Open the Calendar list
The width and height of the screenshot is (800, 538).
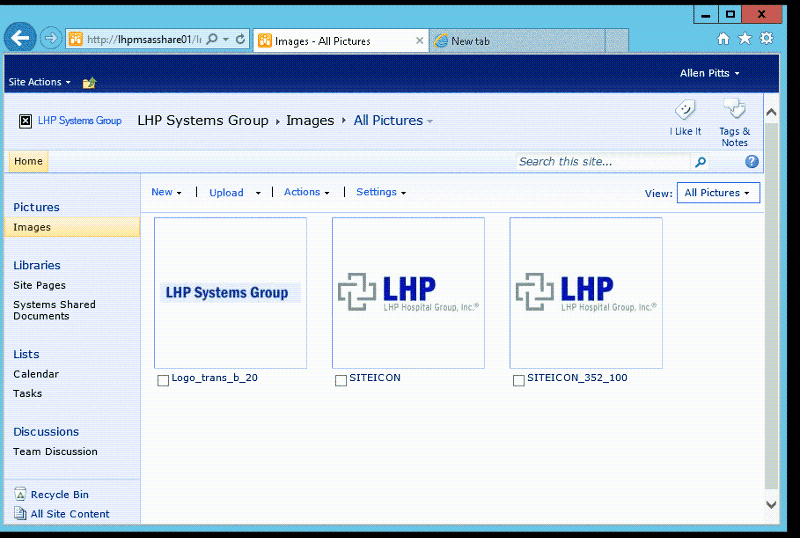pos(36,374)
